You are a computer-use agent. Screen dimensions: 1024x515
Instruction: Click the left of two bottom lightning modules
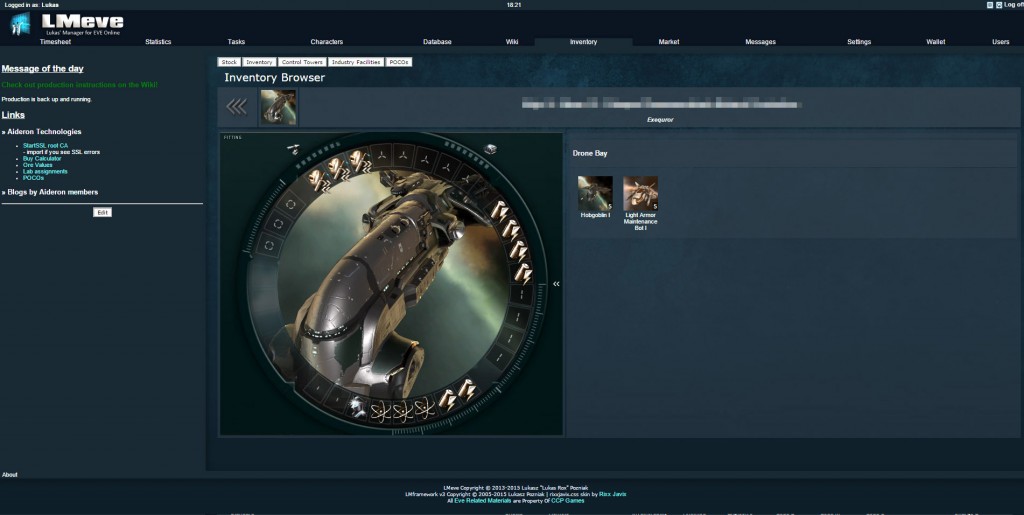click(447, 399)
